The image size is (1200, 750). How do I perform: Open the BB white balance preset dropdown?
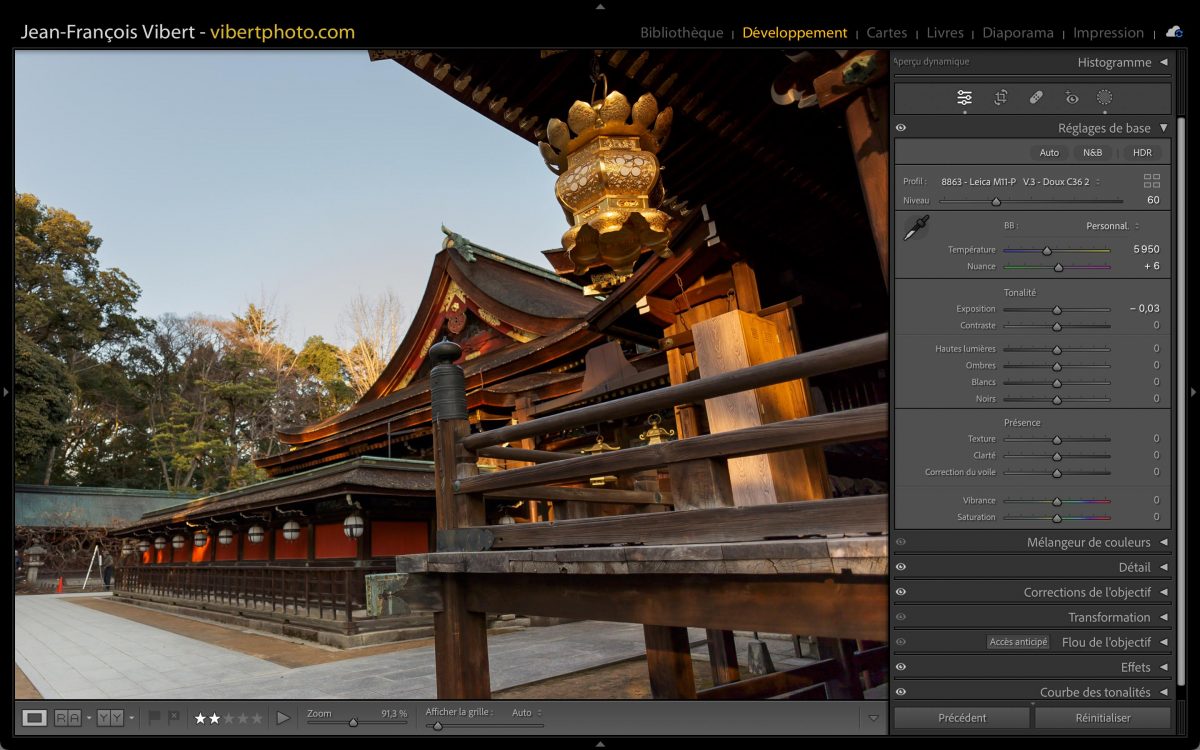point(1112,226)
